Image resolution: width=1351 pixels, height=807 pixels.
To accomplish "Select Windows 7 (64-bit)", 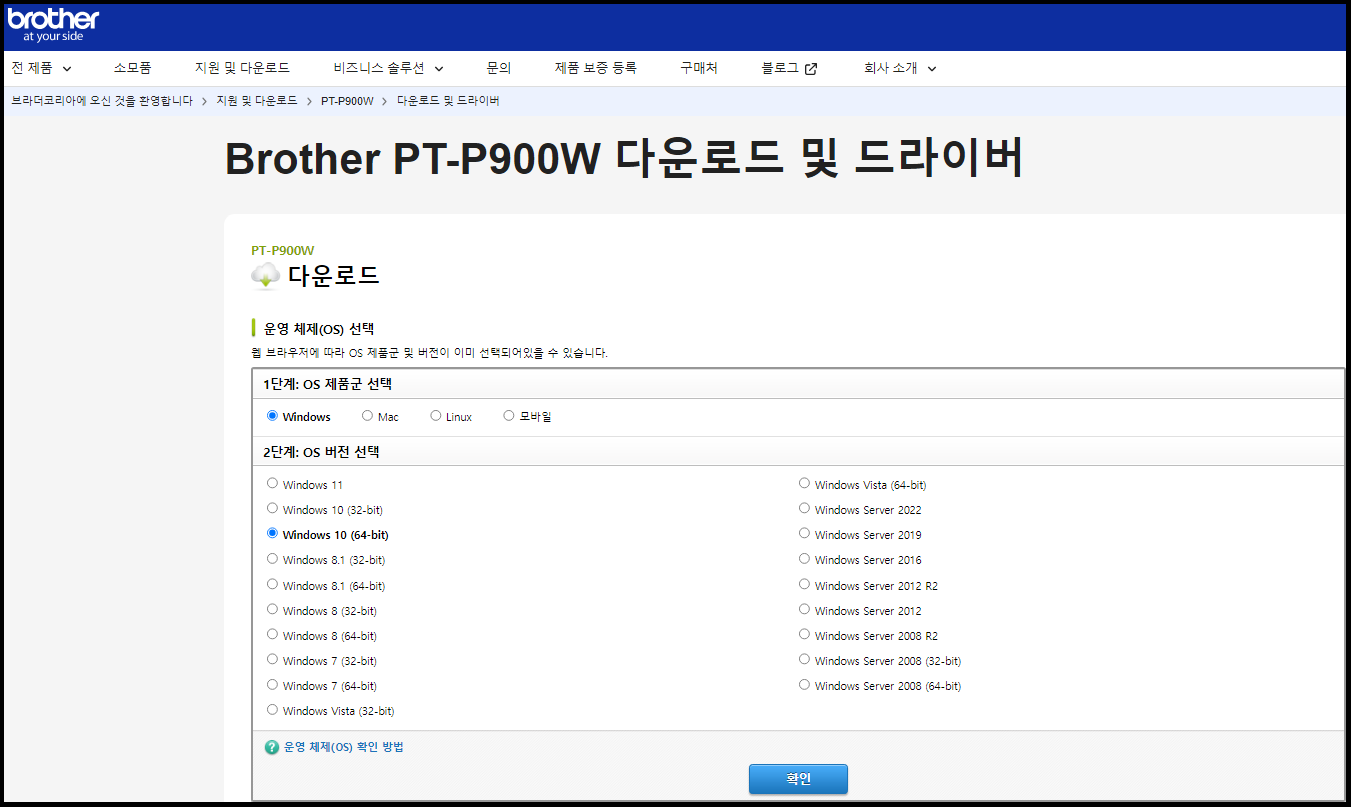I will click(x=272, y=684).
